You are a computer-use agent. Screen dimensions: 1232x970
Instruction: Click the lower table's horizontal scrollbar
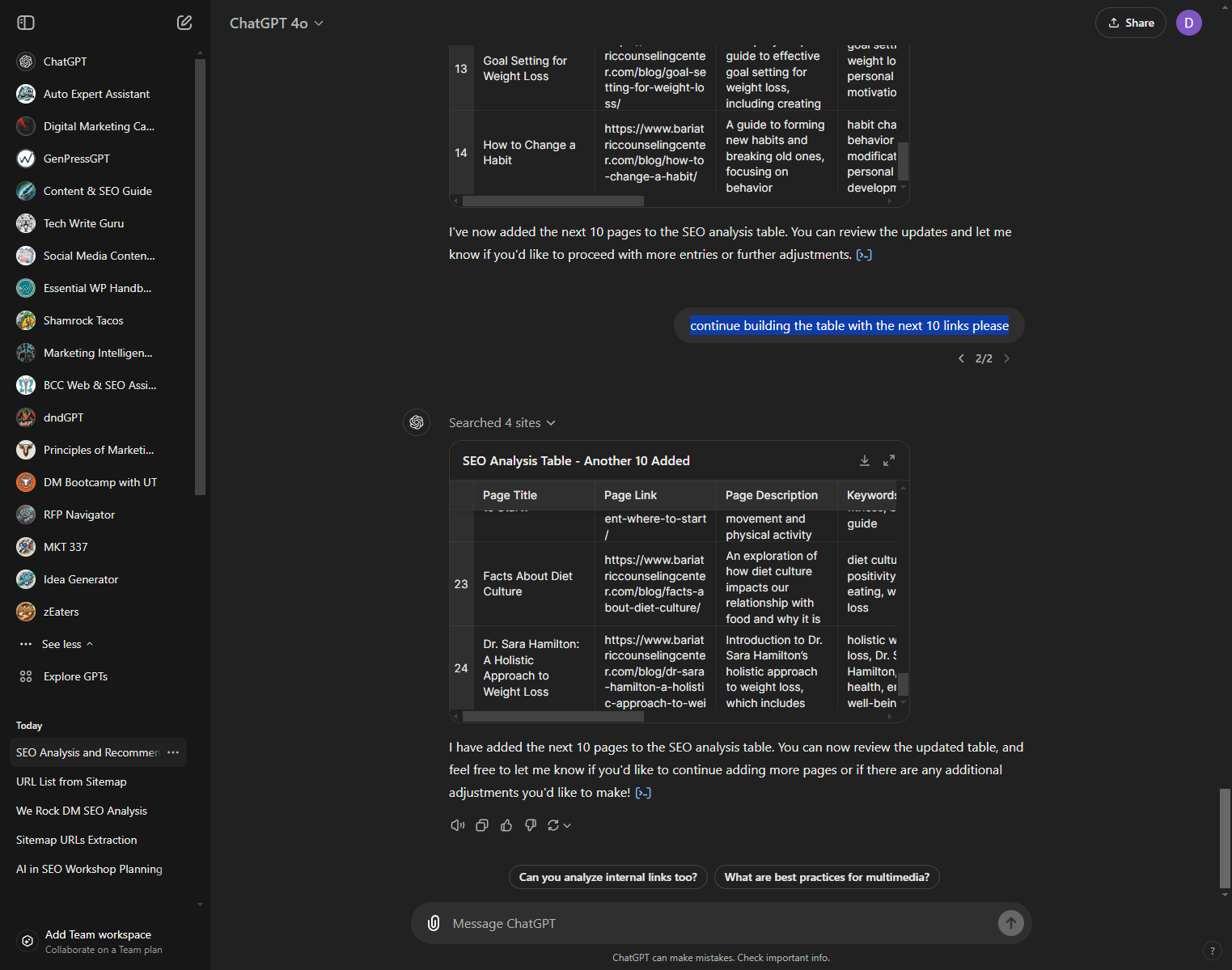[553, 716]
